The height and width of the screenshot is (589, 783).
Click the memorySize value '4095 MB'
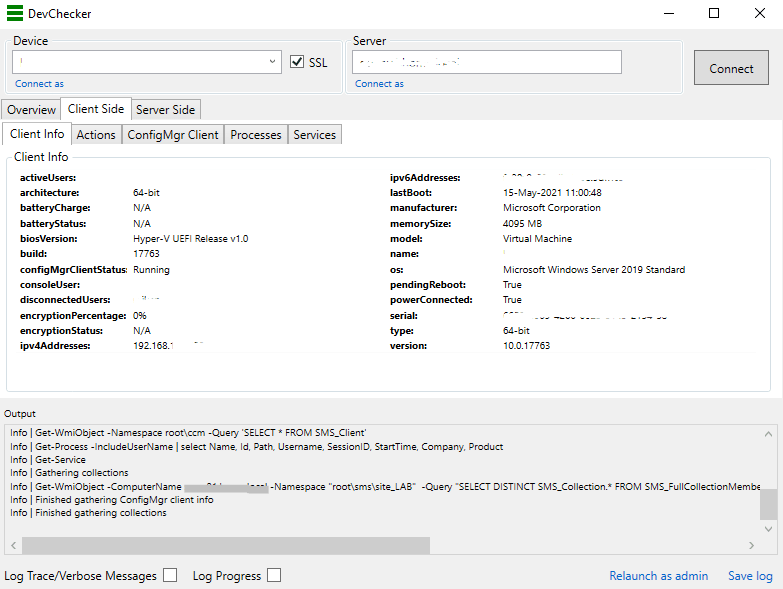(x=522, y=224)
